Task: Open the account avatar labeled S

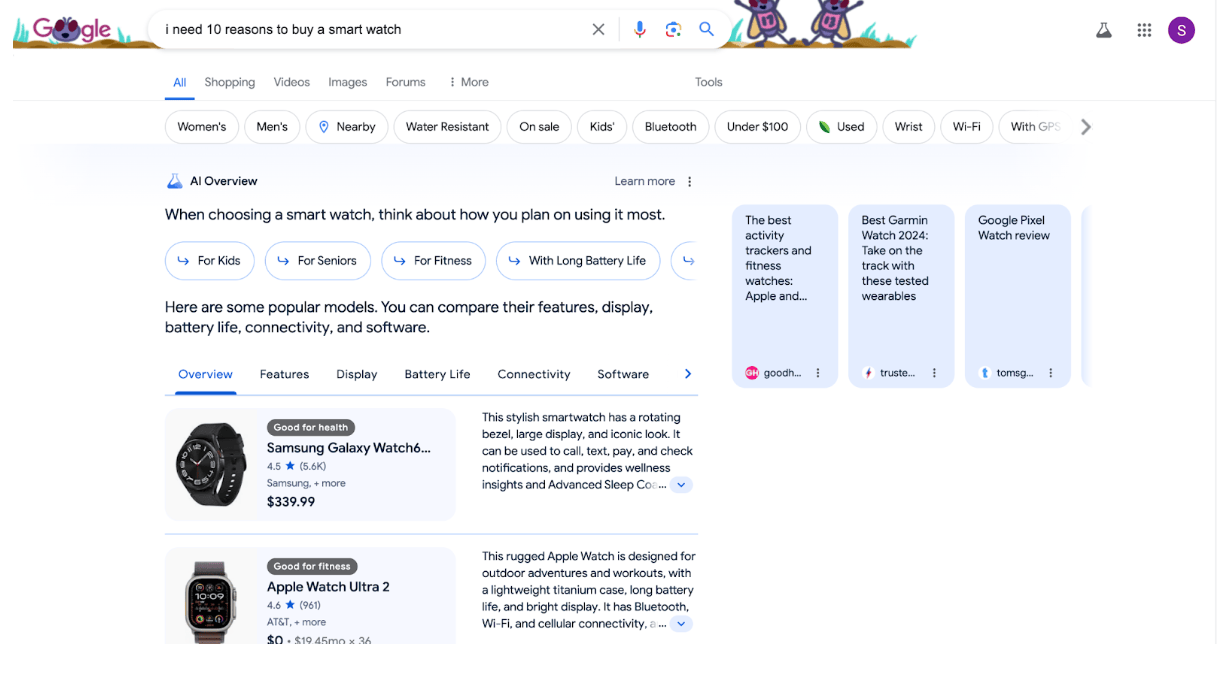Action: point(1181,30)
